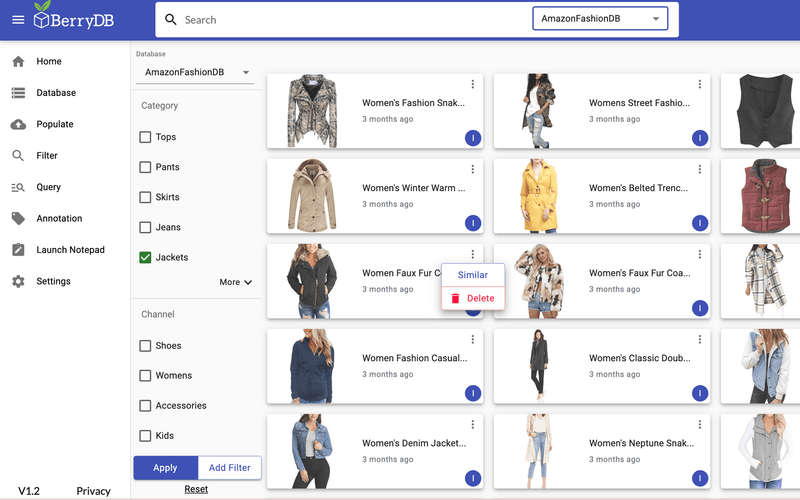Click the Settings gear icon
Viewport: 800px width, 500px height.
(18, 282)
